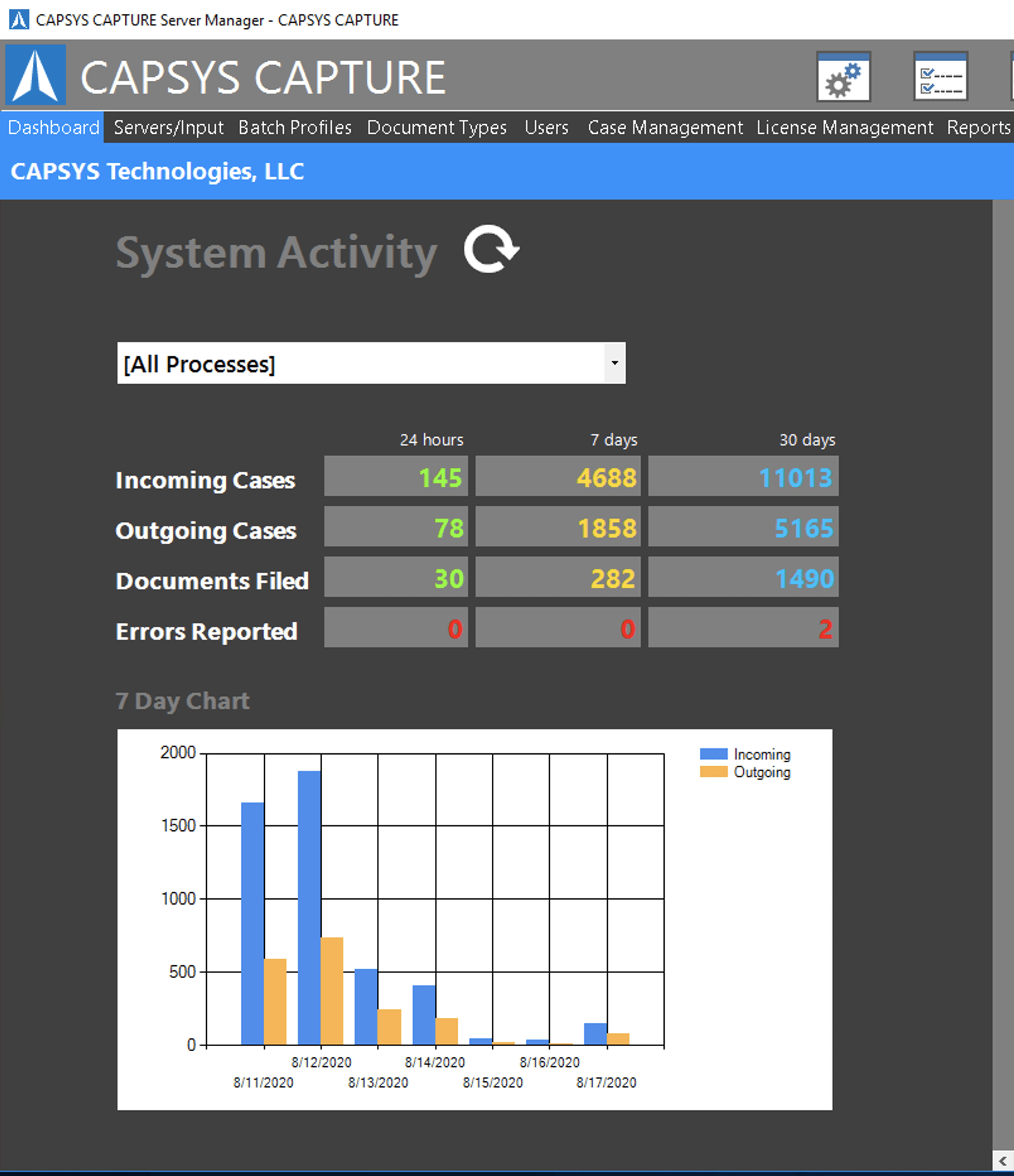Click Outgoing Cases 7 days value 1858
Image resolution: width=1014 pixels, height=1176 pixels.
point(557,527)
